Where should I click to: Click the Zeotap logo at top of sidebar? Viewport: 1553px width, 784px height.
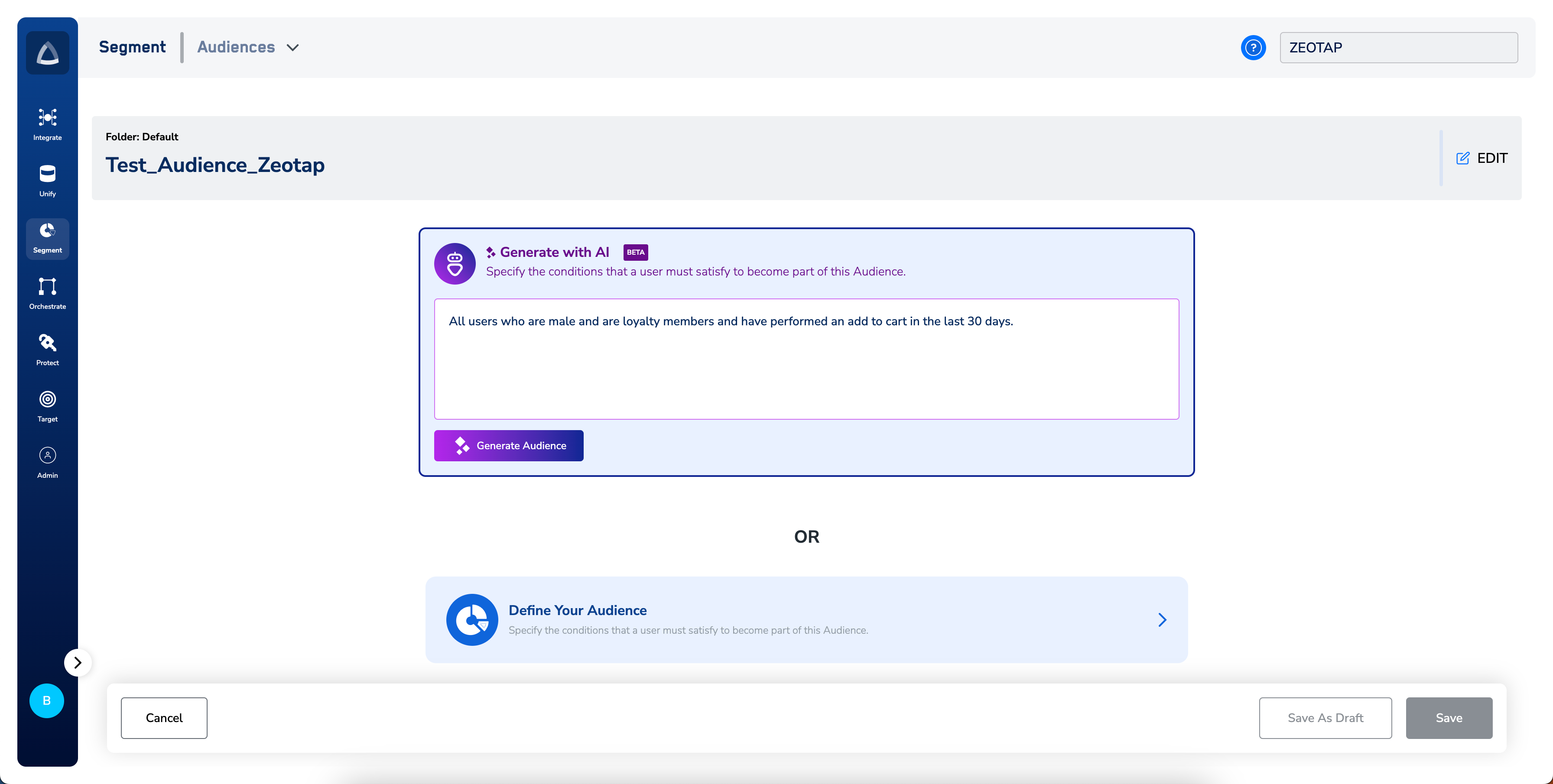click(x=48, y=53)
